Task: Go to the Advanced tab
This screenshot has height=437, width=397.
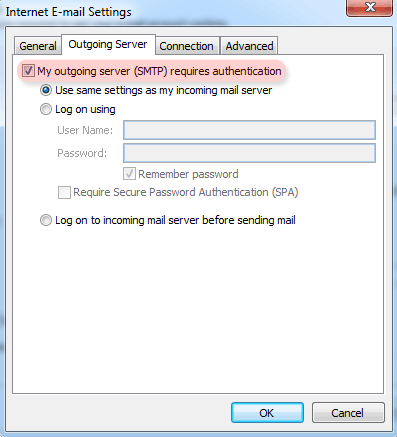Action: tap(249, 46)
